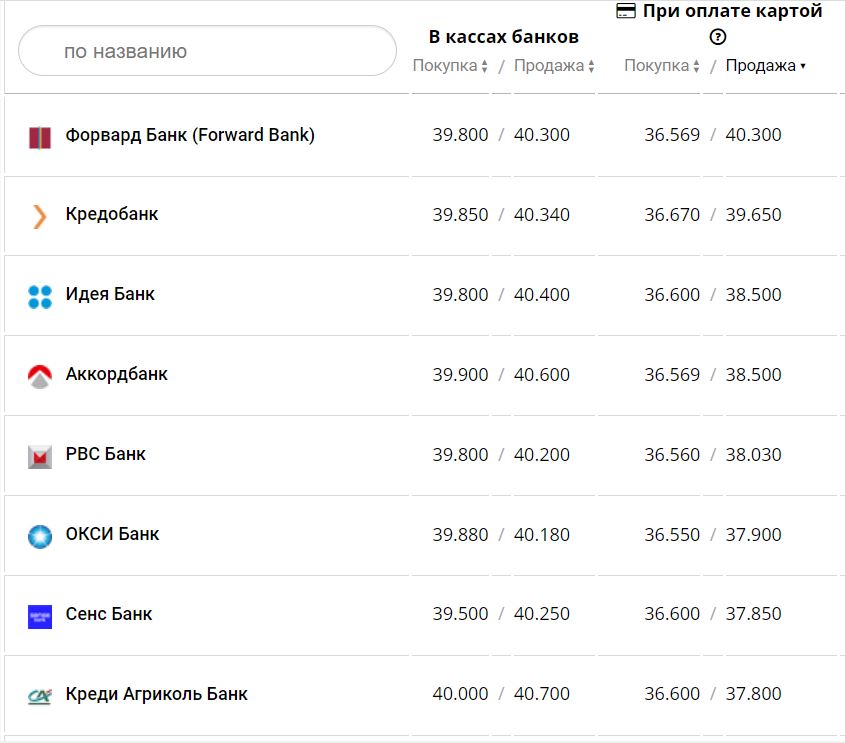Screen dimensions: 845x743
Task: Sort by card payment Покупка column
Action: 662,66
